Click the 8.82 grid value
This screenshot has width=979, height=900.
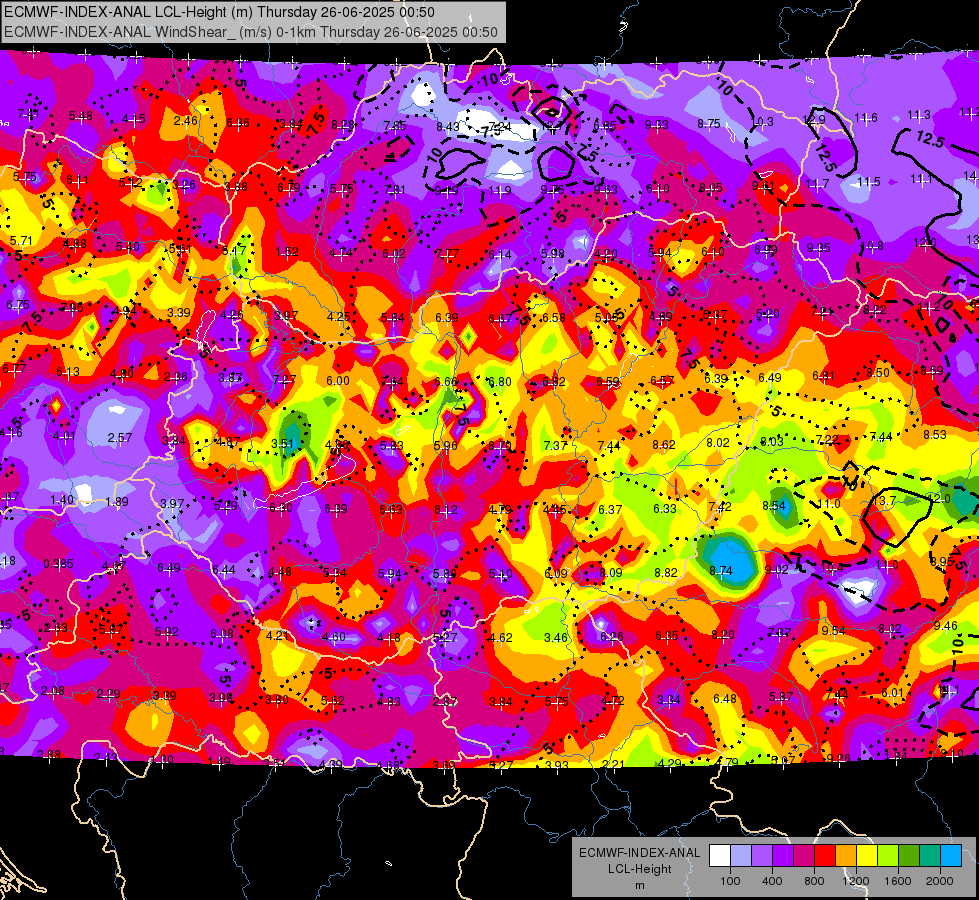click(x=666, y=572)
